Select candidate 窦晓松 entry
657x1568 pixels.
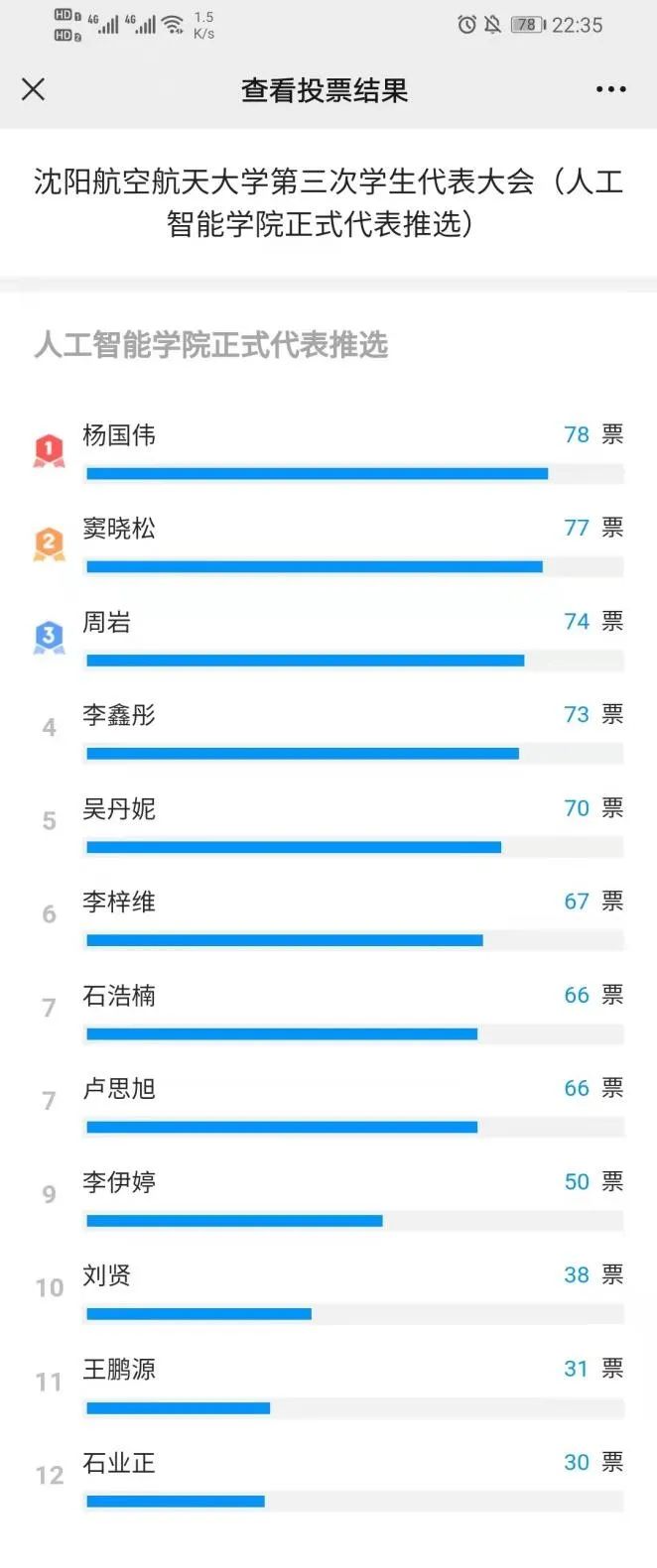coord(119,529)
